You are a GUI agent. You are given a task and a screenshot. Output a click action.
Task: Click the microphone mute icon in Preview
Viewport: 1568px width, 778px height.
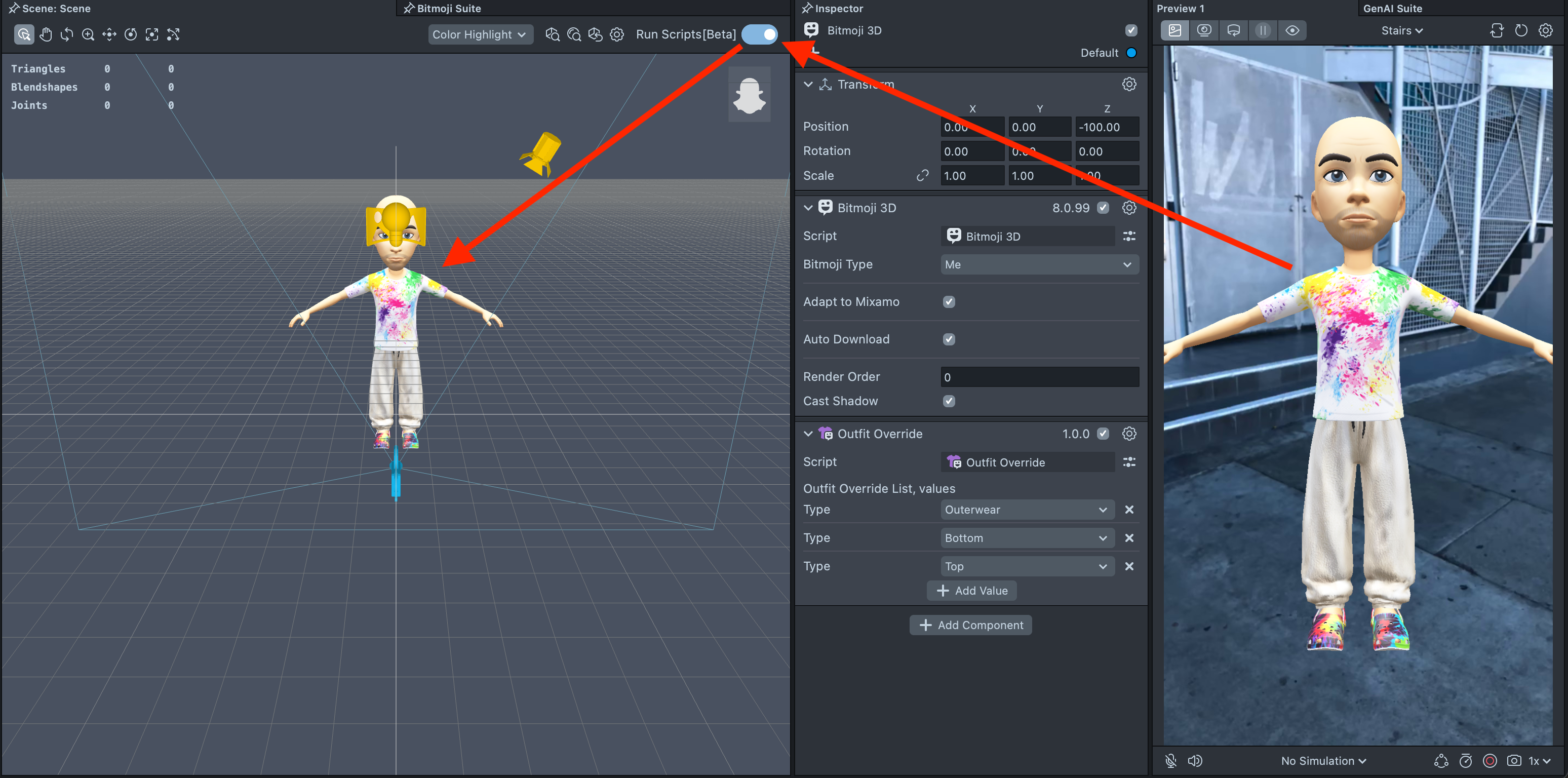(1170, 760)
